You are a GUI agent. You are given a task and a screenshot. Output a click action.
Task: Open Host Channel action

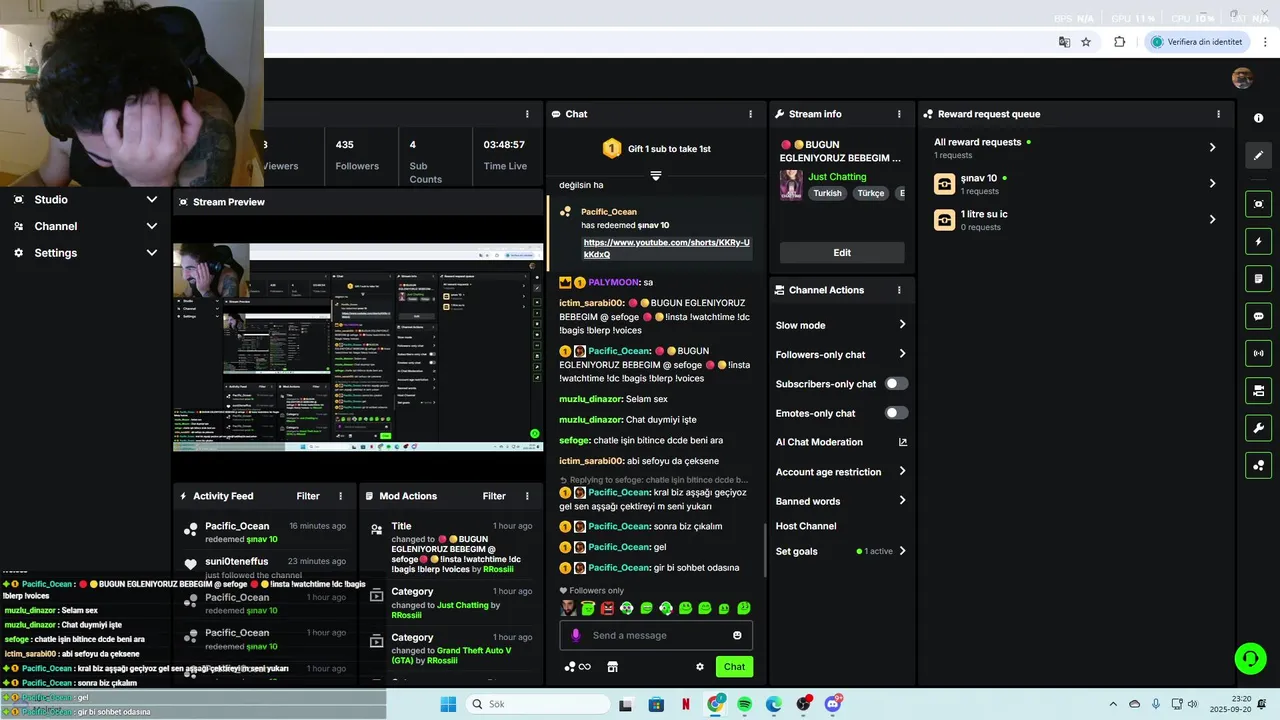pos(806,526)
